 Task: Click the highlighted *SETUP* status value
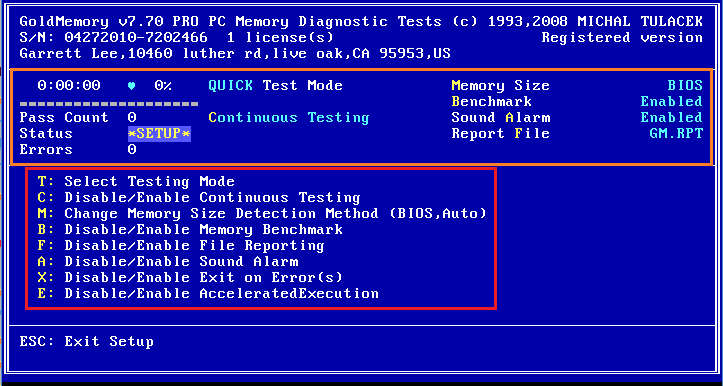159,134
